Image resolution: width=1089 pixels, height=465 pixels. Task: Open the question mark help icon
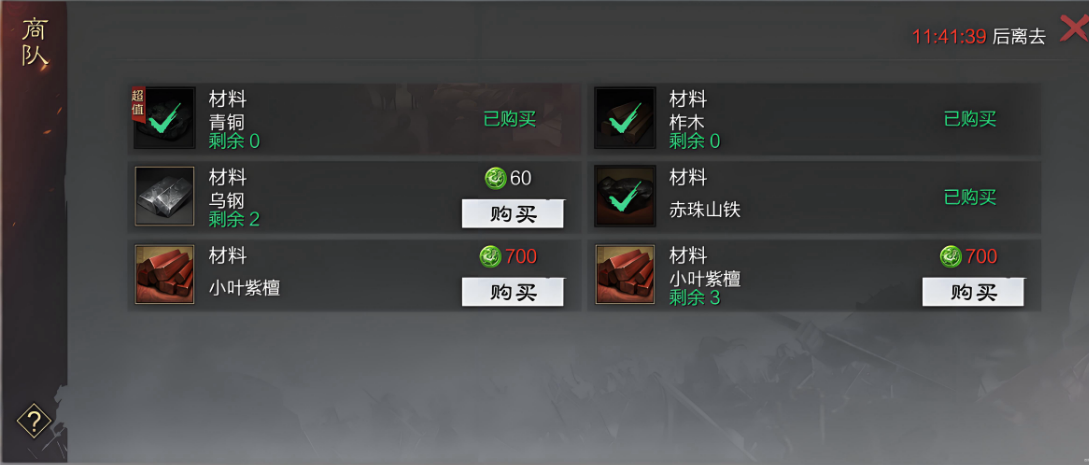point(34,421)
